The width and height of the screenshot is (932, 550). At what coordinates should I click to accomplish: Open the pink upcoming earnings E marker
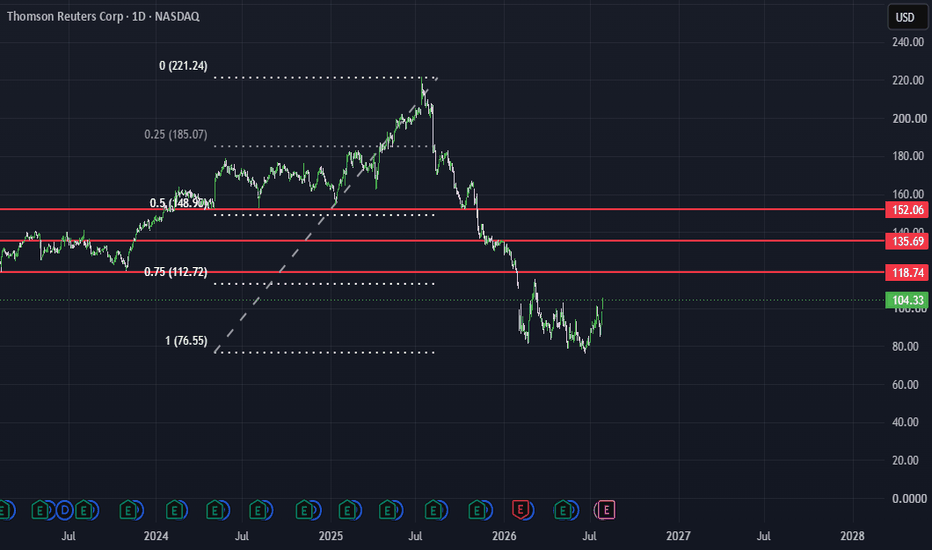click(606, 510)
